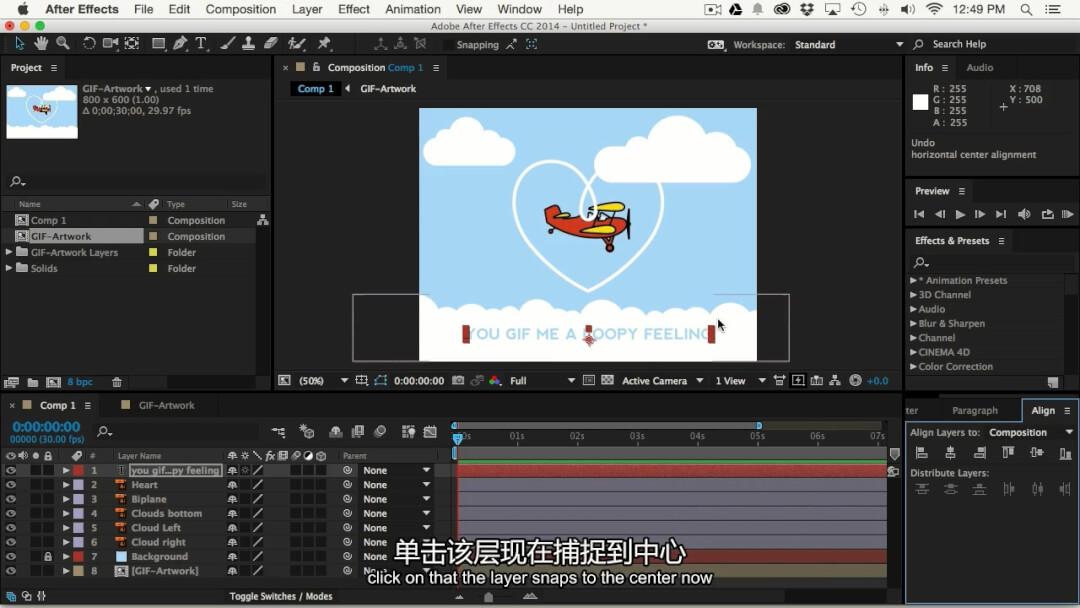1080x608 pixels.
Task: Expand the Blur & Sharpen effects category
Action: click(913, 324)
